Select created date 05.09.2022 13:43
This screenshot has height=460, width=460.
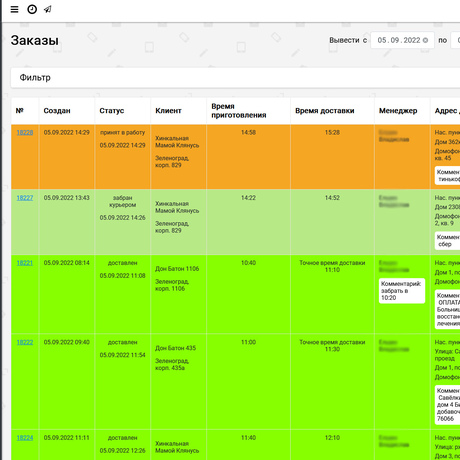67,198
